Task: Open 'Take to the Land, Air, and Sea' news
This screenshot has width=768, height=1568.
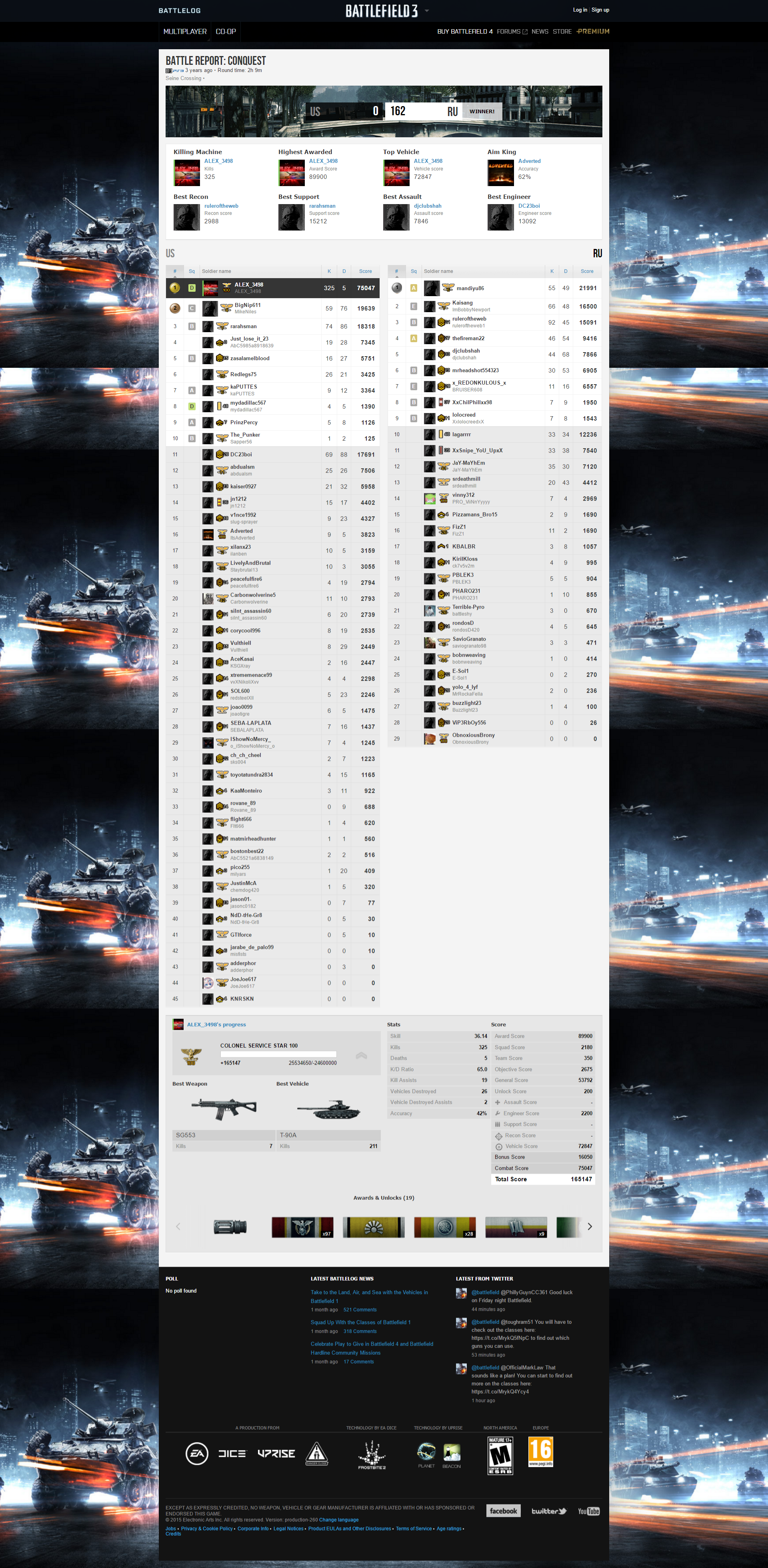Action: (369, 1297)
